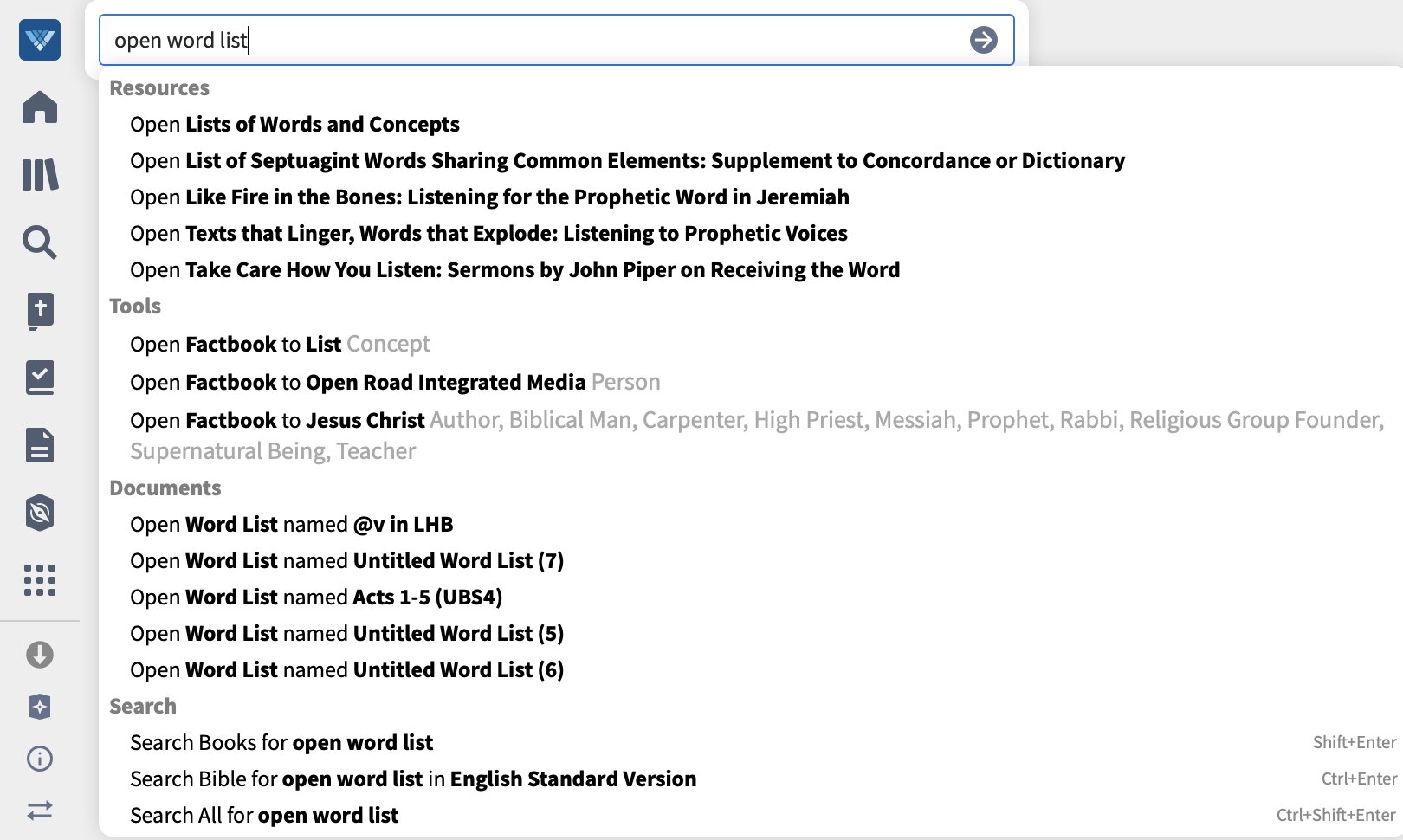
Task: Open Word List named @v in LHB
Action: 292,525
